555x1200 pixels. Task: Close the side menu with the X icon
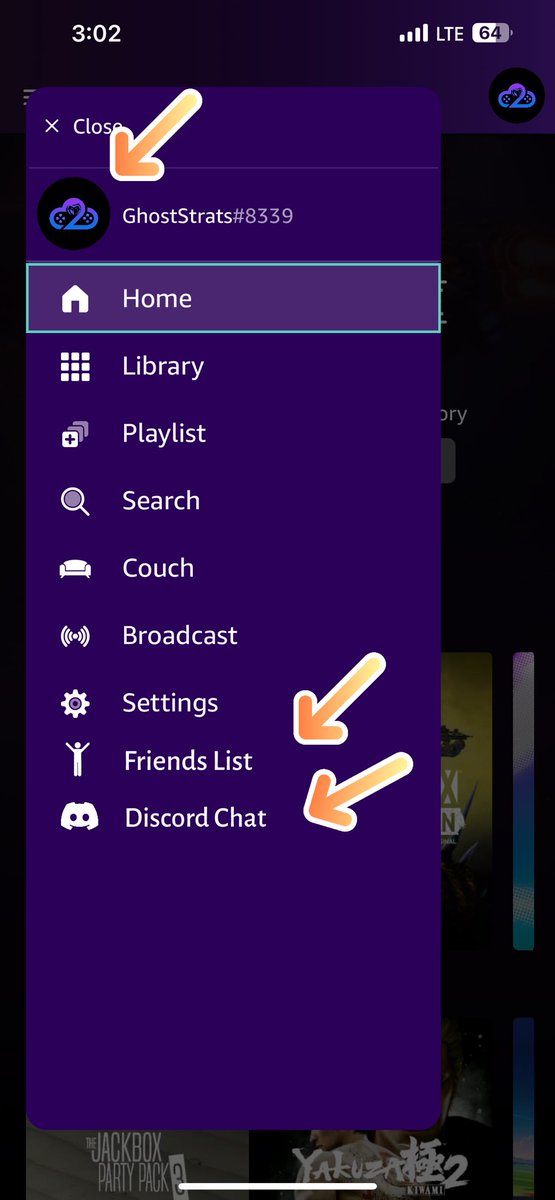point(52,126)
